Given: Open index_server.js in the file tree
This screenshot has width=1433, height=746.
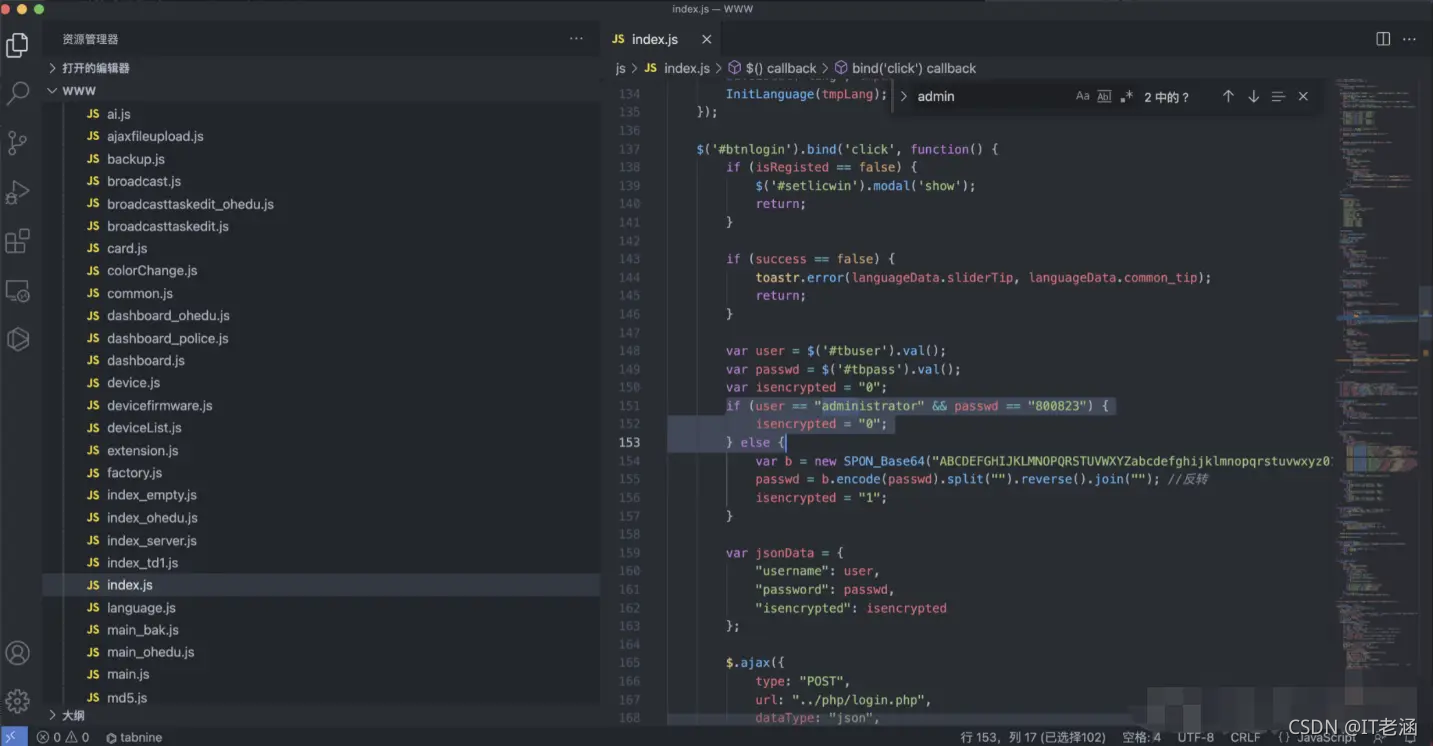Looking at the screenshot, I should 152,540.
